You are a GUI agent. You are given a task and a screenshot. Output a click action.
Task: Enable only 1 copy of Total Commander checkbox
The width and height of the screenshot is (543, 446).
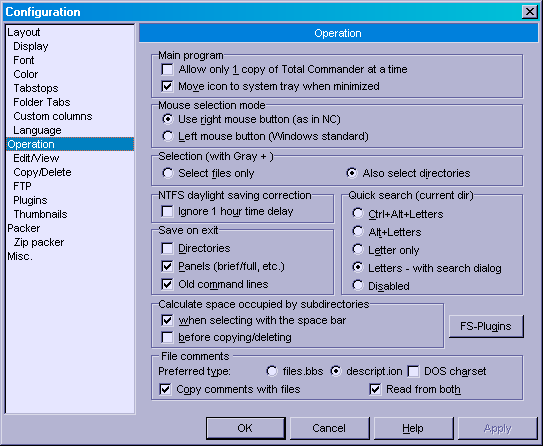(168, 70)
